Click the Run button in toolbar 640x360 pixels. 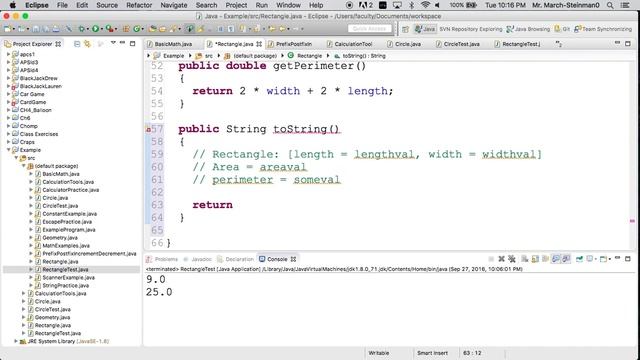point(95,29)
